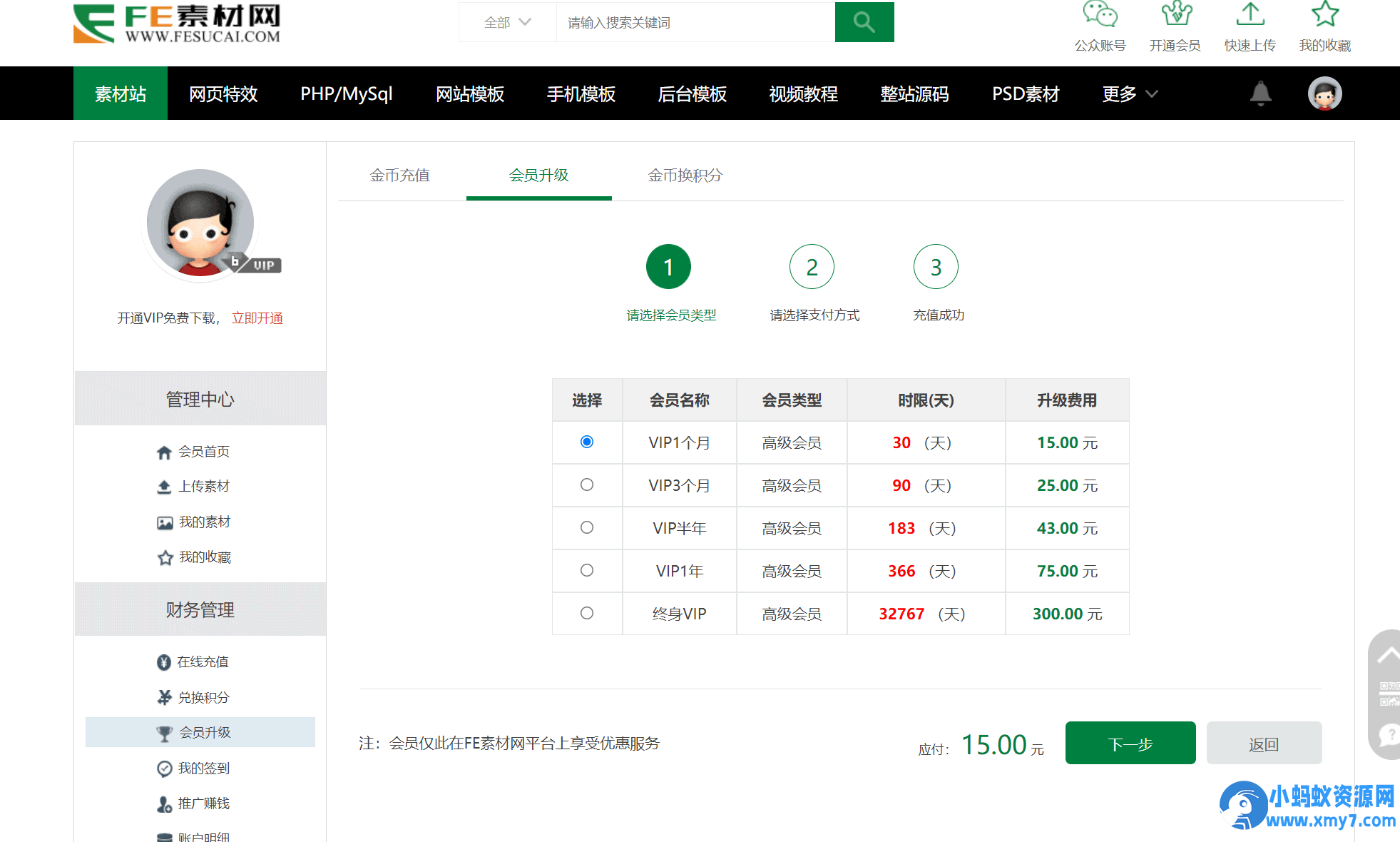This screenshot has width=1400, height=842.
Task: Select the VIP1个月 radio button
Action: [586, 442]
